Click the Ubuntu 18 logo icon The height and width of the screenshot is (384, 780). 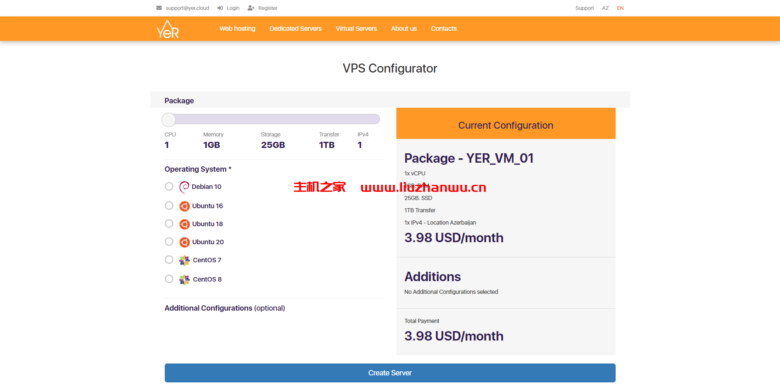click(184, 224)
